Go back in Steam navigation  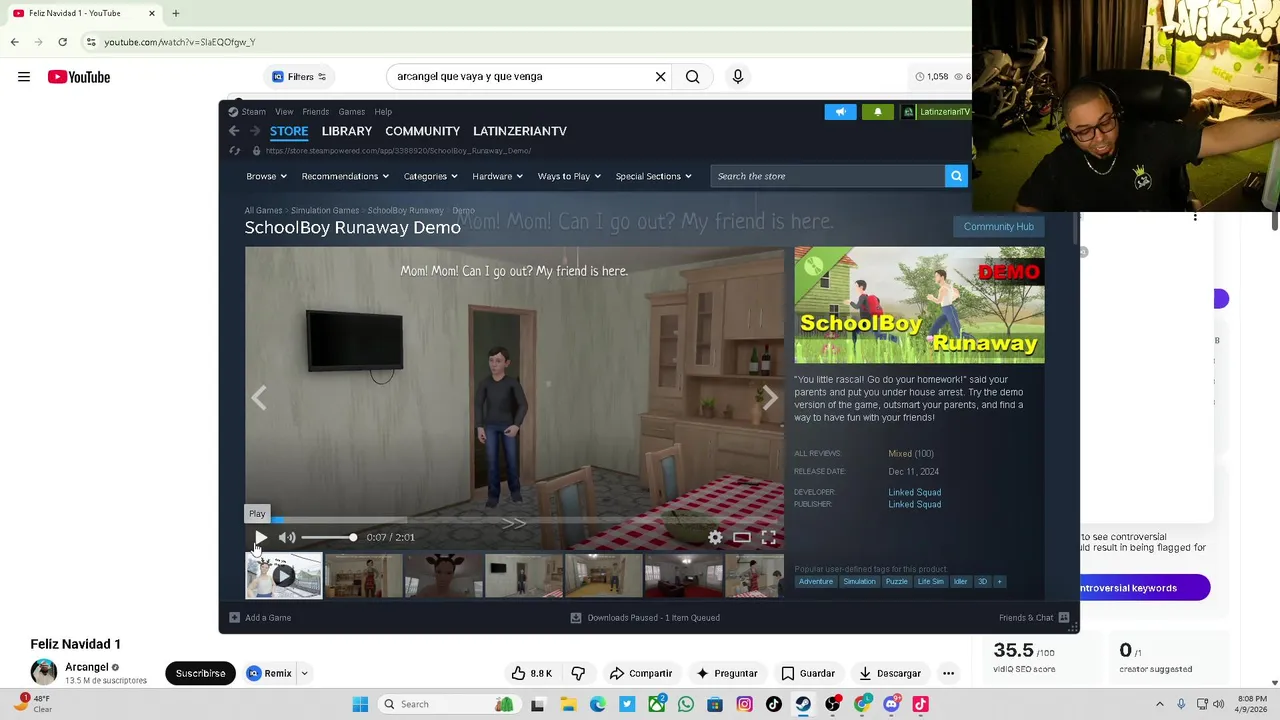pyautogui.click(x=234, y=131)
